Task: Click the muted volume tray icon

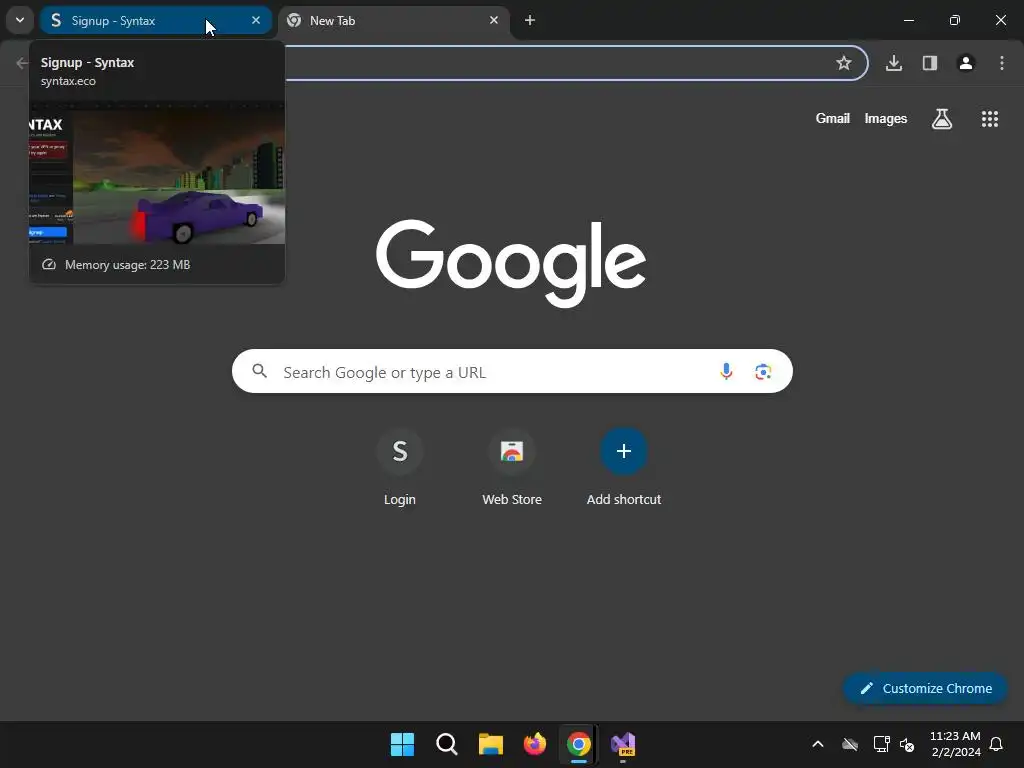Action: tap(907, 744)
